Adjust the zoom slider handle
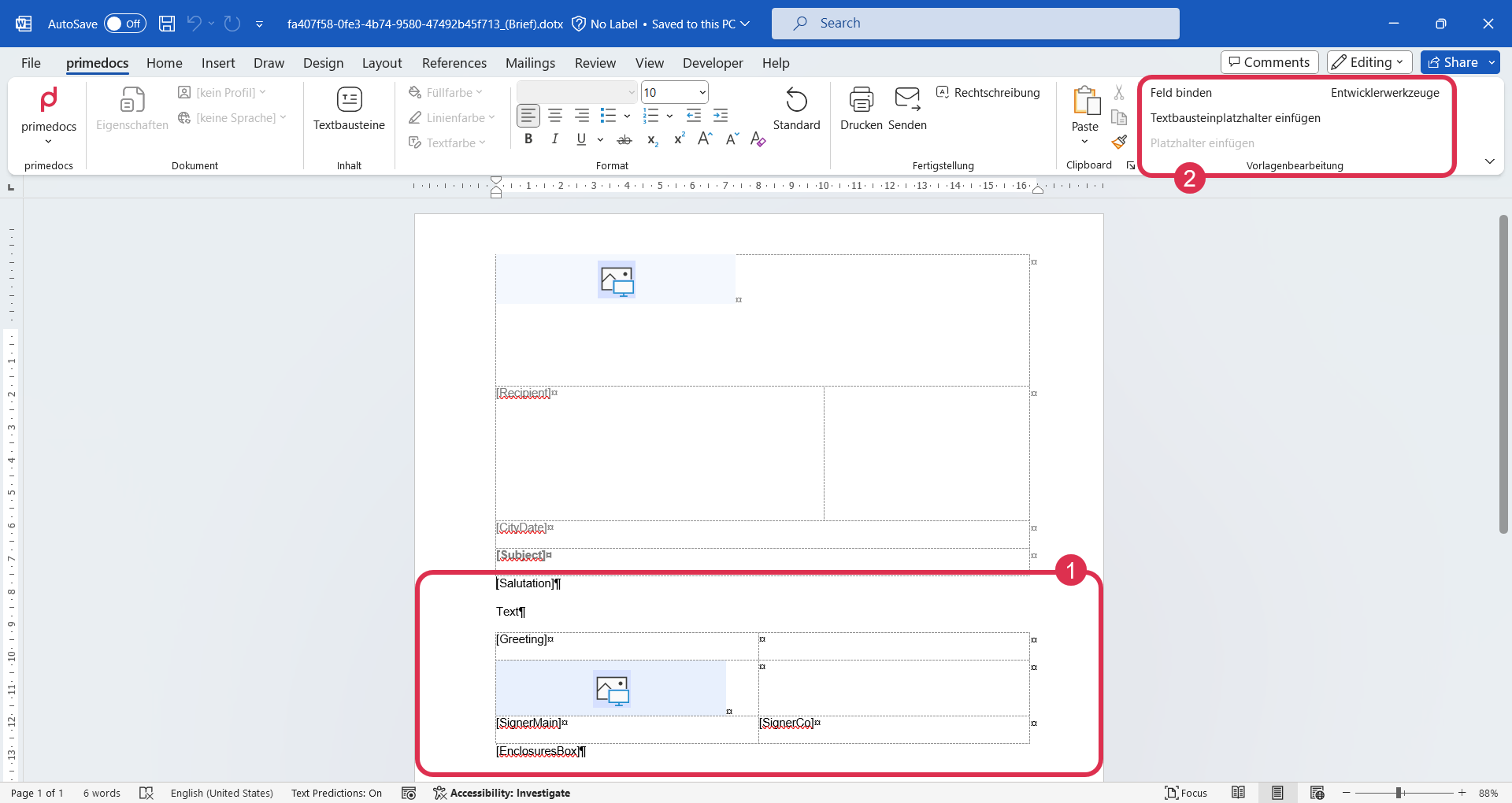1512x803 pixels. coord(1399,793)
